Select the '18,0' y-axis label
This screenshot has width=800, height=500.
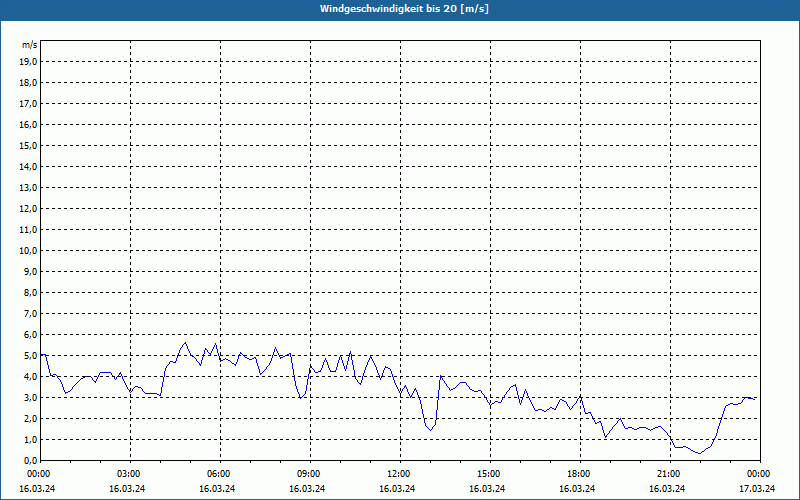28,83
